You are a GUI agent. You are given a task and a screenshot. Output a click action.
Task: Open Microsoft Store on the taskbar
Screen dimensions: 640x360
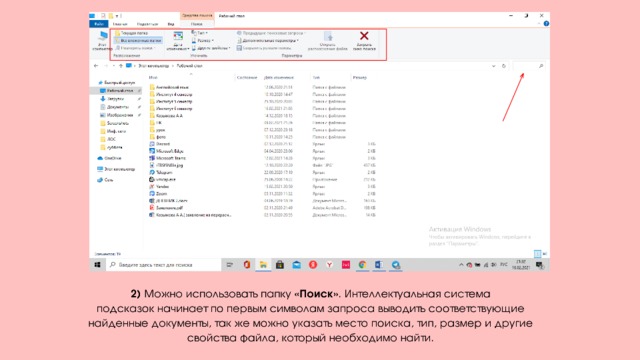point(280,265)
